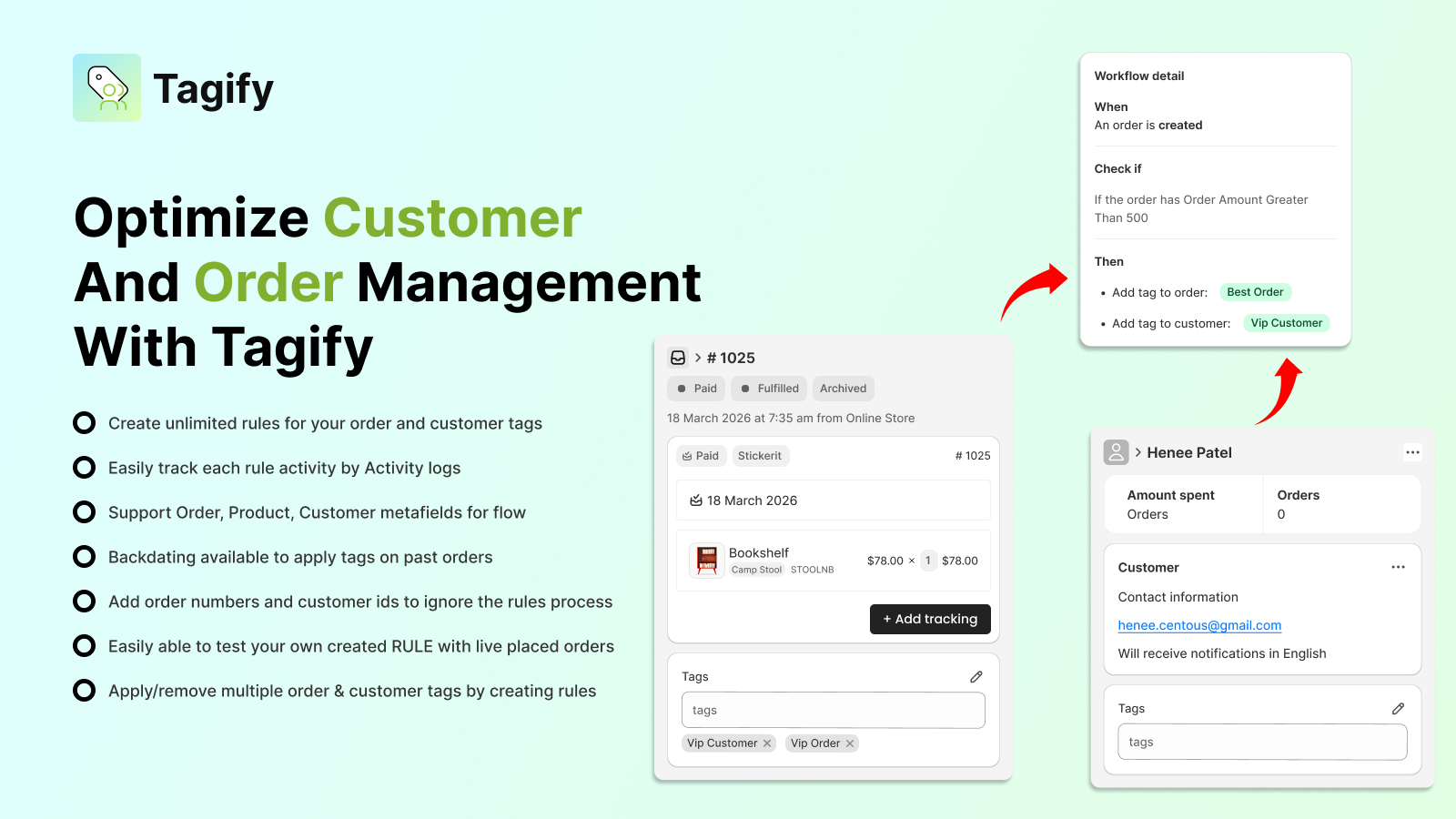This screenshot has height=819, width=1456.
Task: Open the three-dot menu beside Henee Patel
Action: [x=1412, y=452]
